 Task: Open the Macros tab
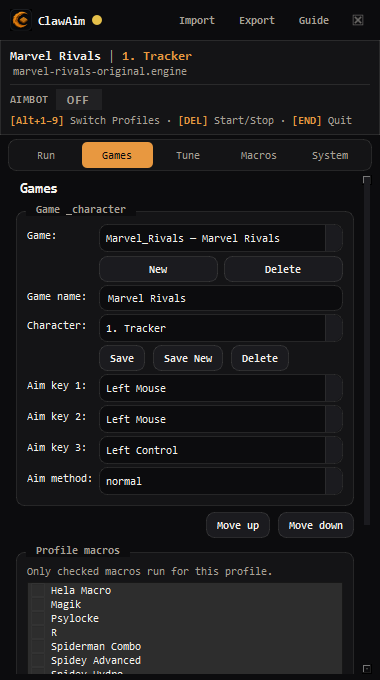[x=259, y=155]
